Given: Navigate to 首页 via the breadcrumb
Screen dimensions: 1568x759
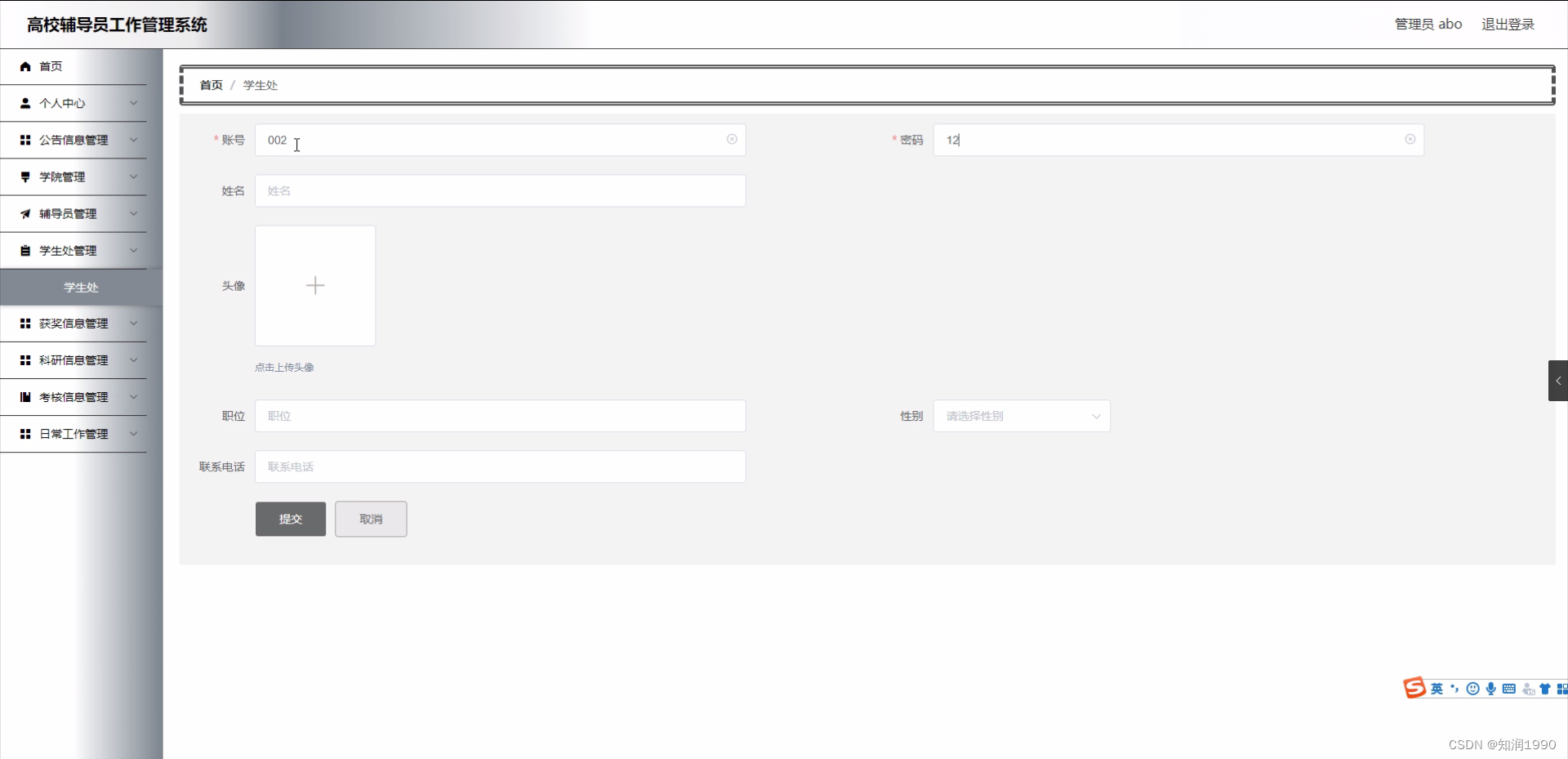Looking at the screenshot, I should point(210,85).
